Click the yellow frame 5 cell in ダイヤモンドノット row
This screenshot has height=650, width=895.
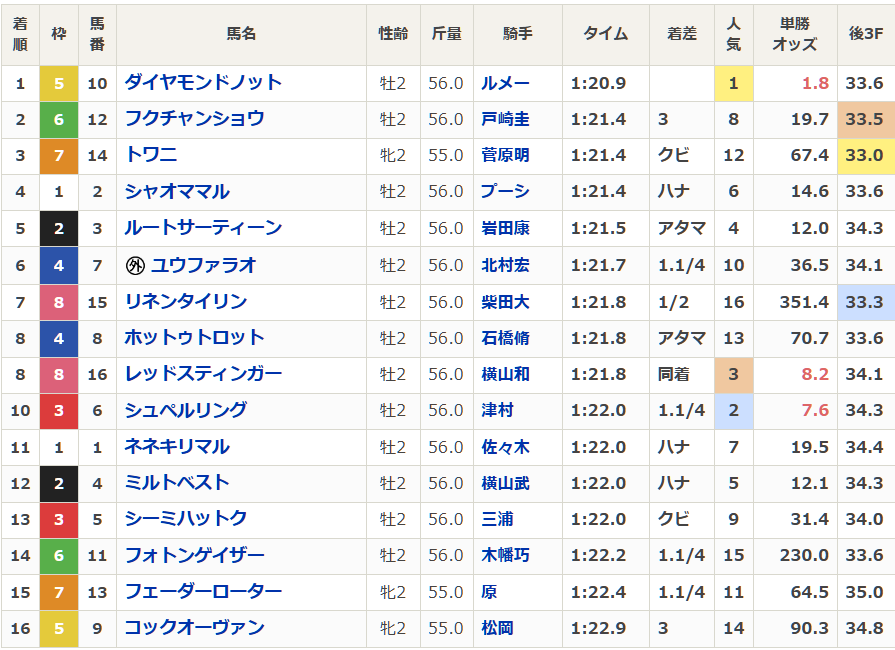tap(59, 84)
